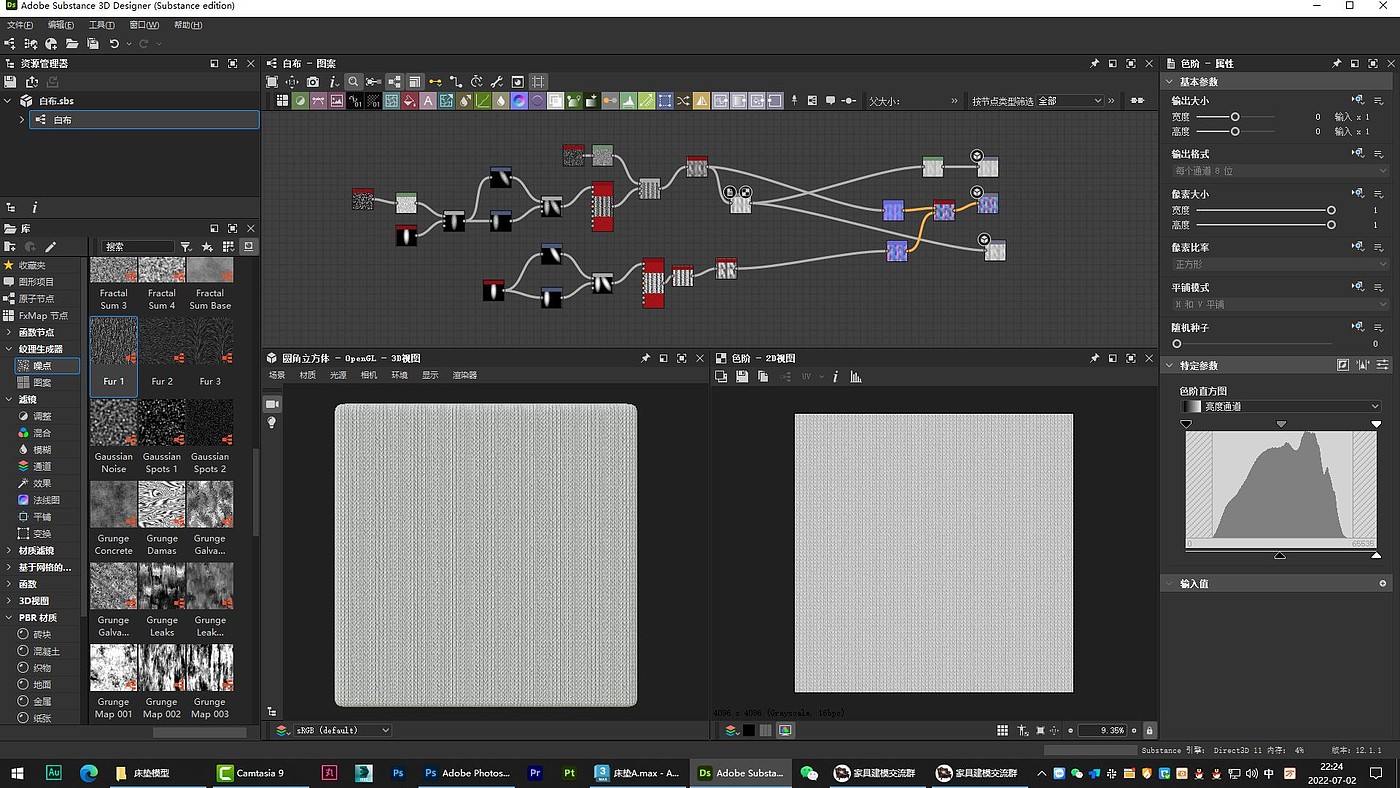Viewport: 1400px width, 788px height.
Task: Toggle the camera icon in 3D view
Action: pos(272,403)
